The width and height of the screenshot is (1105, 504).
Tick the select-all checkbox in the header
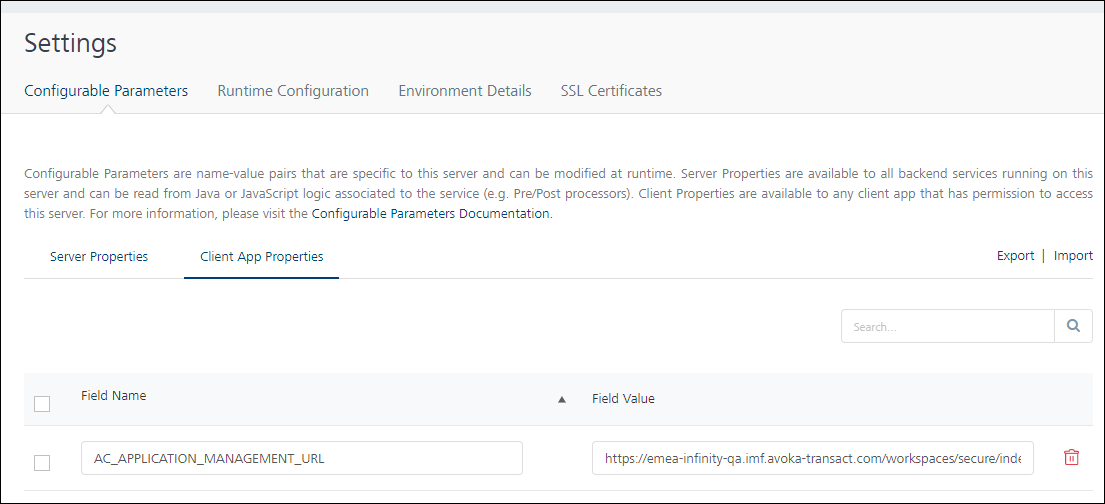(x=42, y=404)
